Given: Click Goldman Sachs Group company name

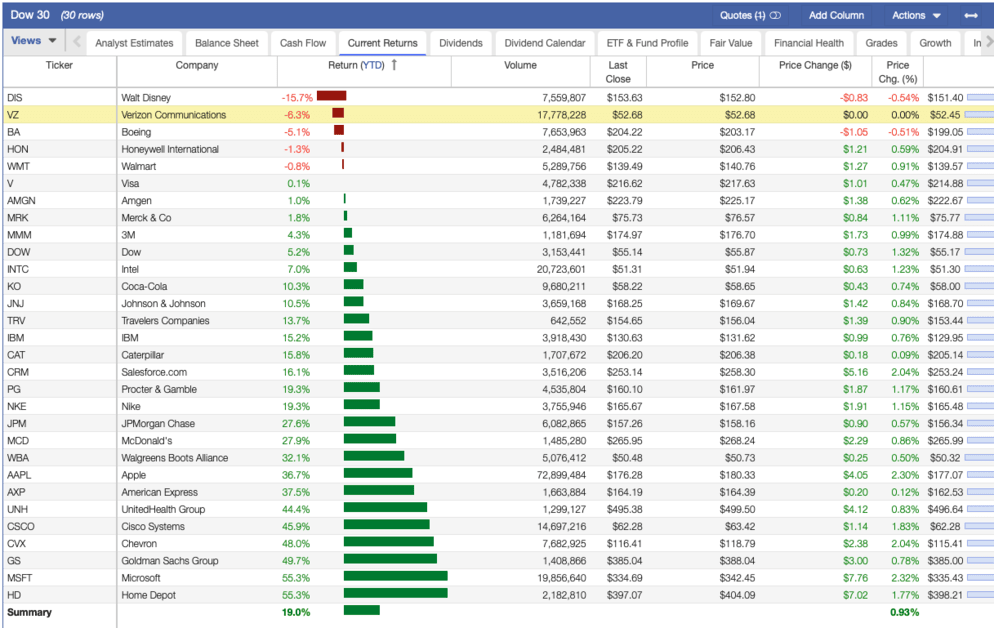Looking at the screenshot, I should [x=169, y=561].
